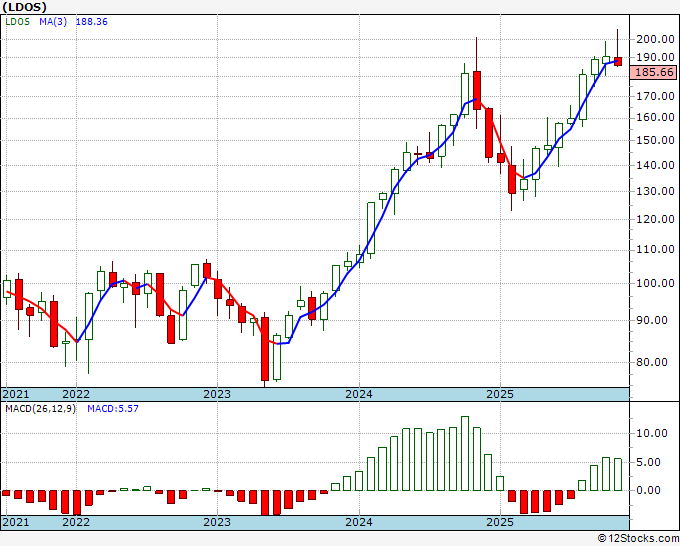The width and height of the screenshot is (680, 546).
Task: Click the 12Stocks.com copyright link
Action: click(638, 539)
